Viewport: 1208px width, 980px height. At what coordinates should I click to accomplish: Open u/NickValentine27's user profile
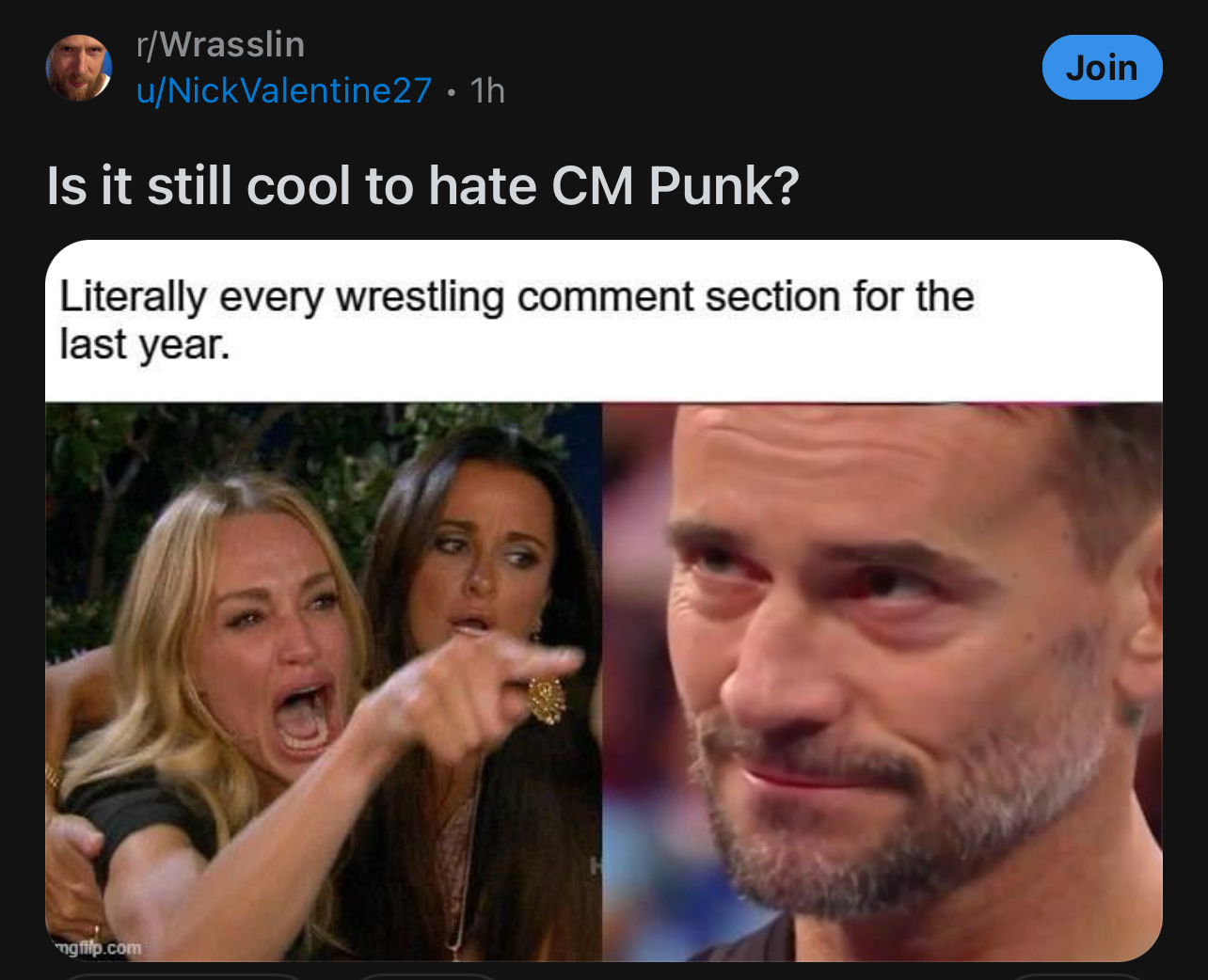coord(284,90)
